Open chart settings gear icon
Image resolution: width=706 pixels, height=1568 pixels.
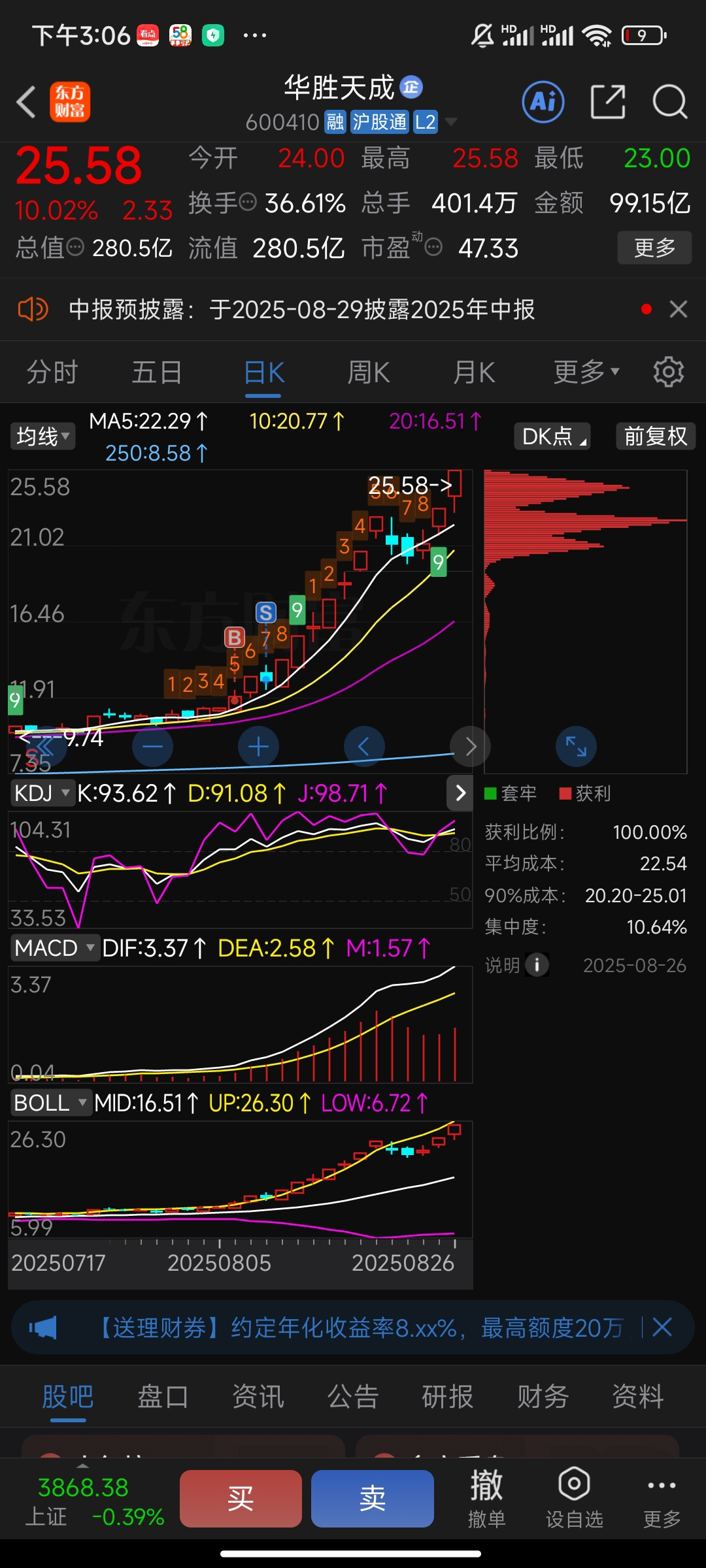(x=668, y=372)
